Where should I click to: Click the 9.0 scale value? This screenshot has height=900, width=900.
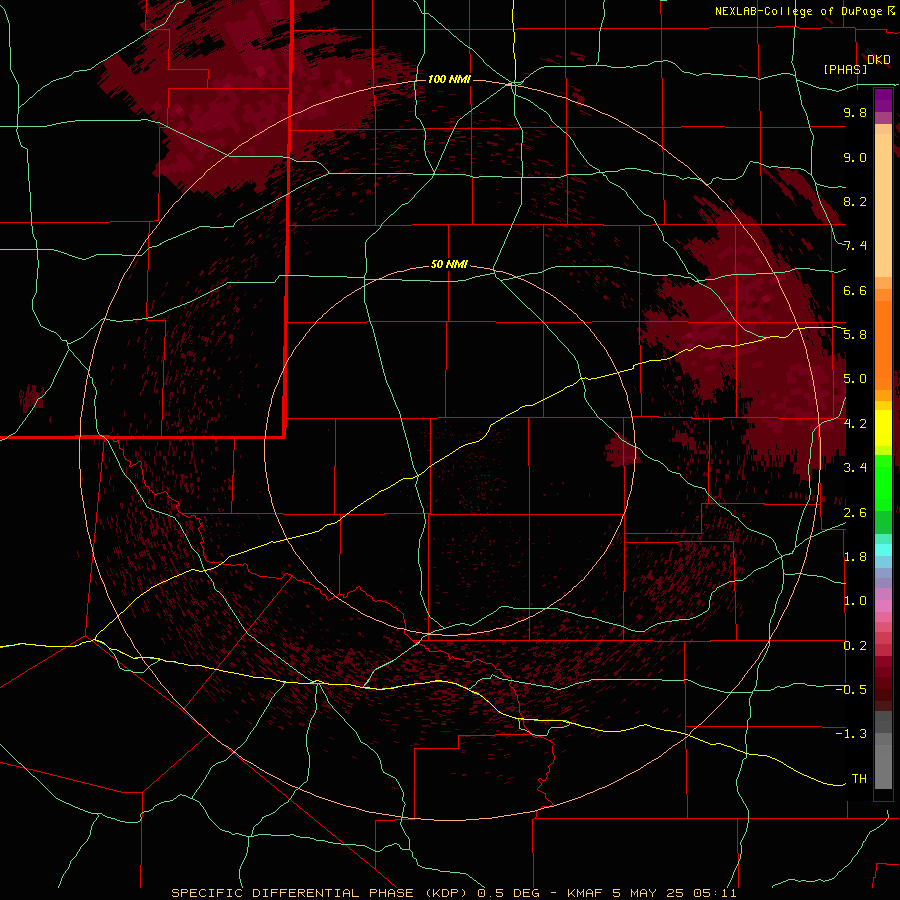coord(855,157)
